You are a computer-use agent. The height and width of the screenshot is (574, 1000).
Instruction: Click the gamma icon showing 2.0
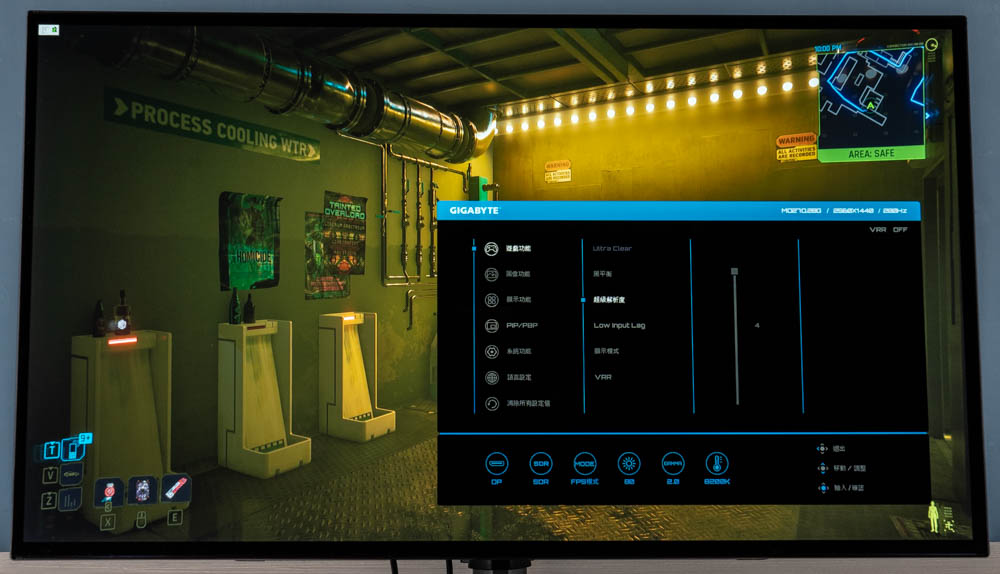[673, 463]
